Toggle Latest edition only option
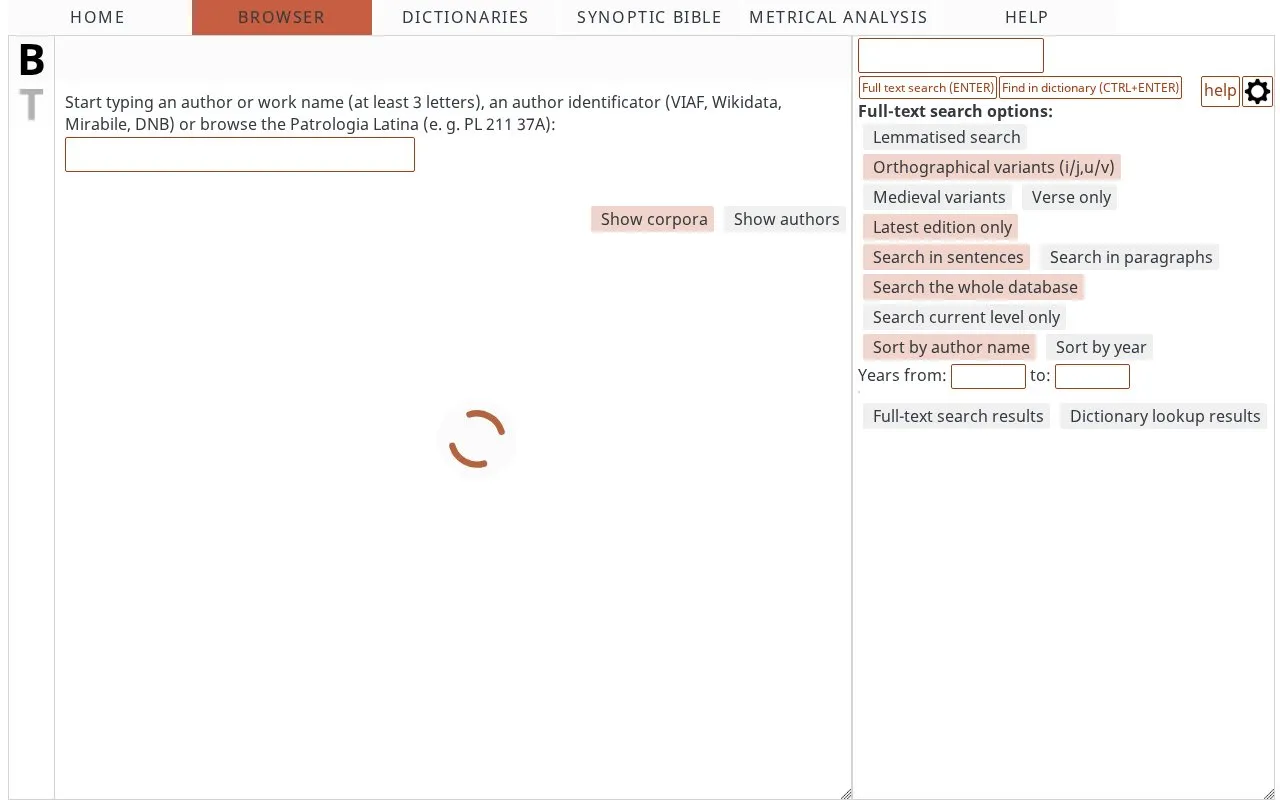The image size is (1280, 800). pos(942,227)
